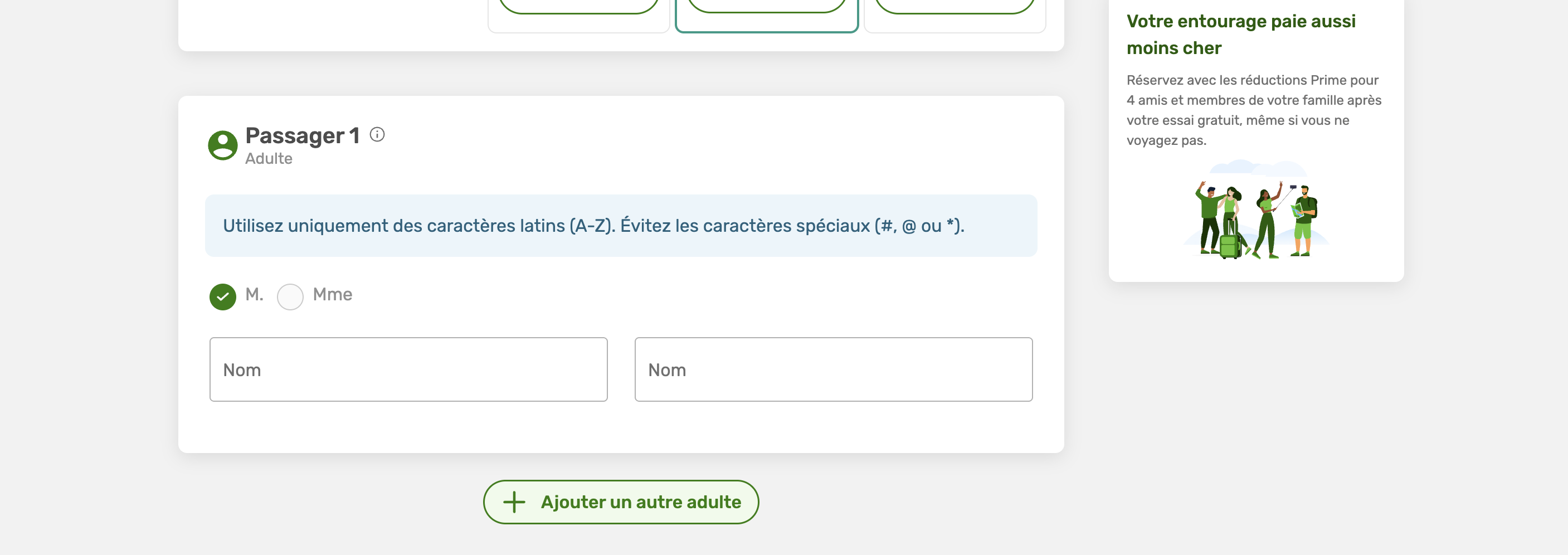Click the Latin characters notice banner

pos(621,226)
